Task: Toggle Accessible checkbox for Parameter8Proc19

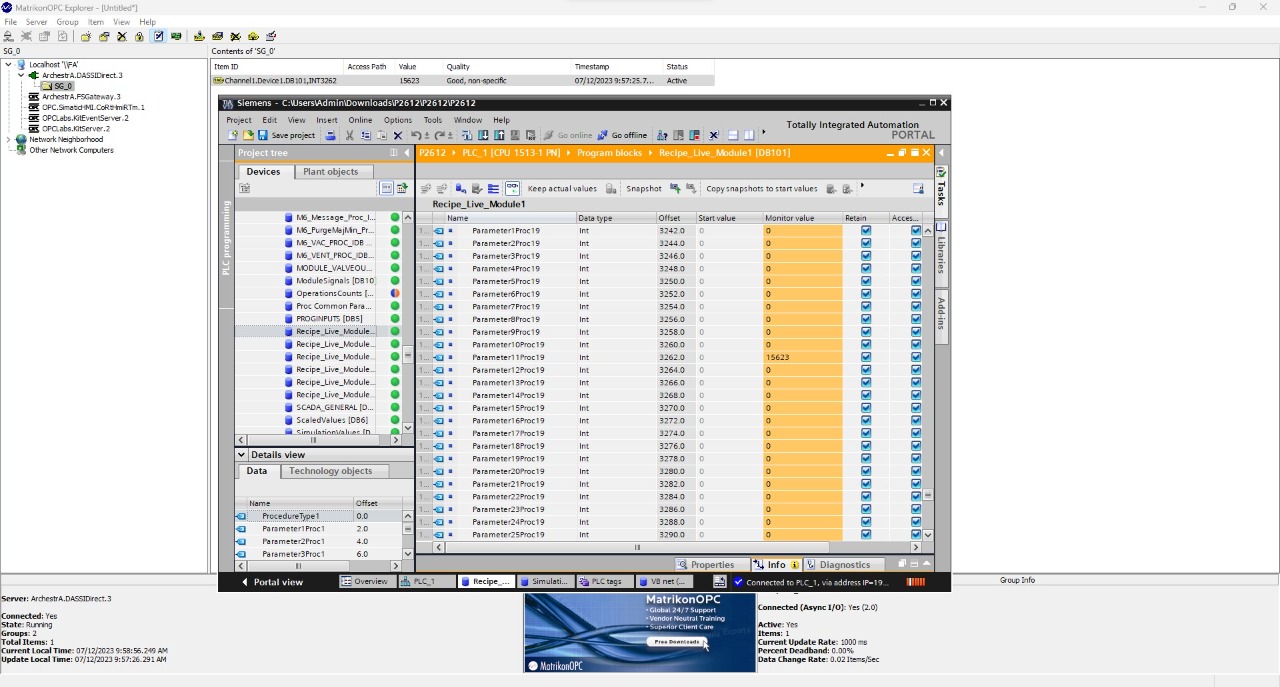Action: click(916, 319)
